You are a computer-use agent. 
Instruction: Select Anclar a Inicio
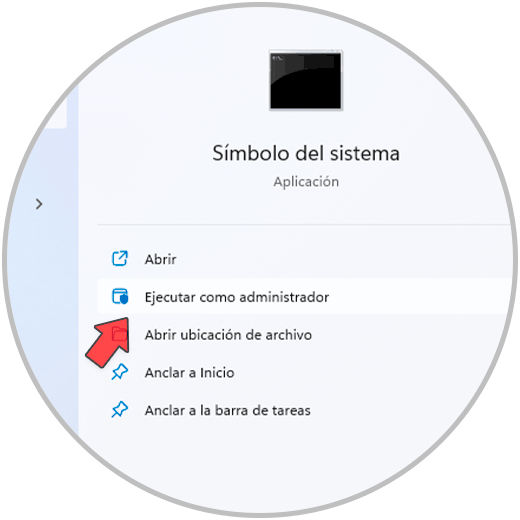coord(189,372)
